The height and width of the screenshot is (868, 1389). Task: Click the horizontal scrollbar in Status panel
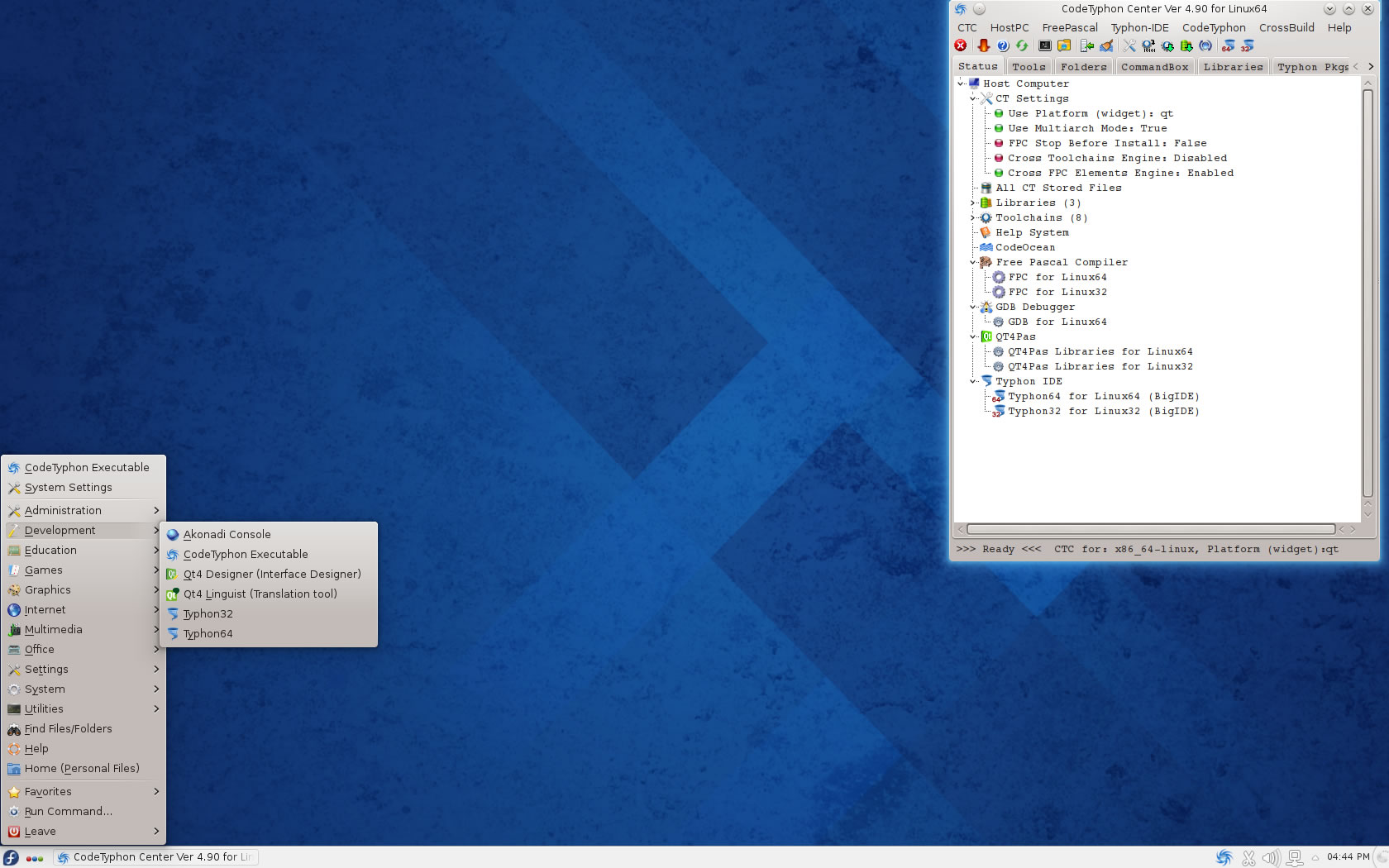coord(1151,529)
